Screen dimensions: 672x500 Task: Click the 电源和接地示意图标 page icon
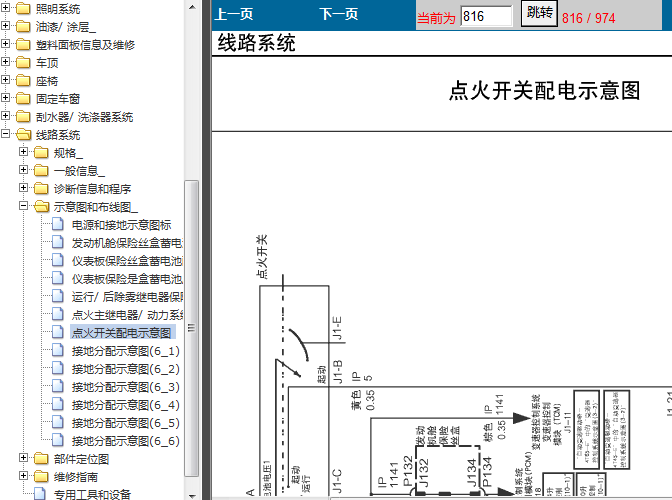(x=58, y=224)
